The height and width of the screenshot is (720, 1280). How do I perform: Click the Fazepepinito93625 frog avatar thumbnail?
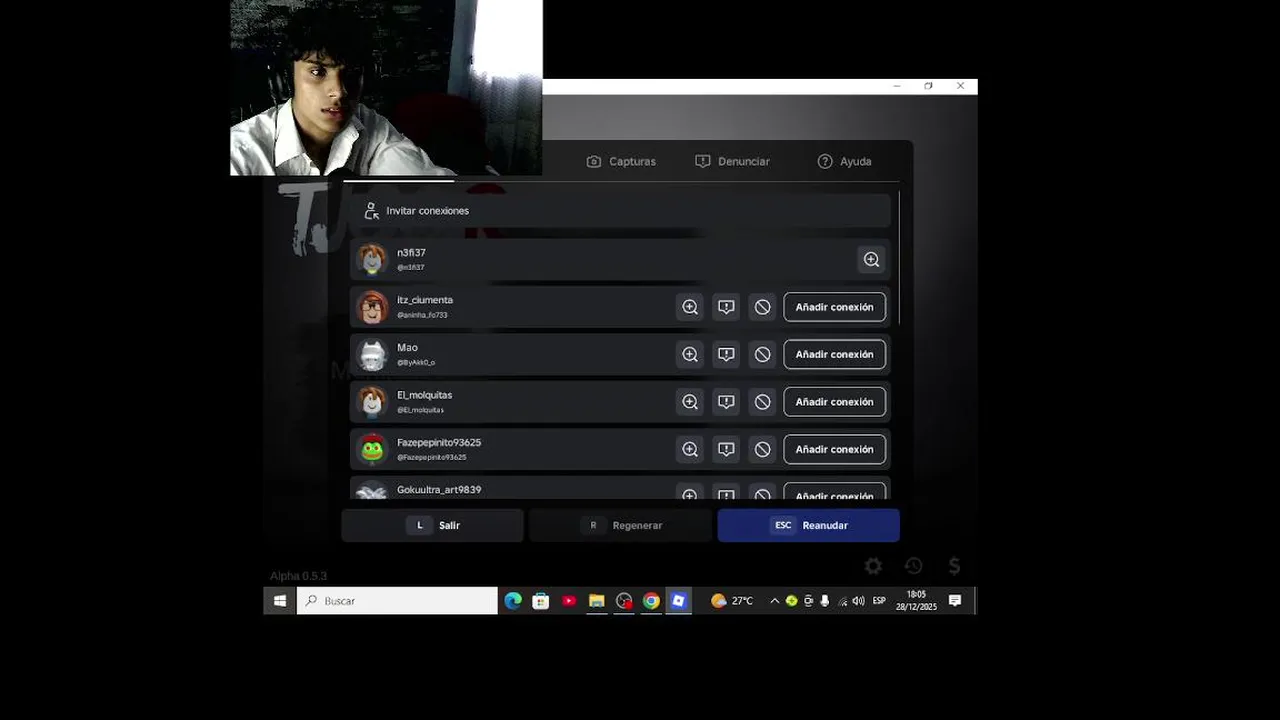tap(372, 449)
